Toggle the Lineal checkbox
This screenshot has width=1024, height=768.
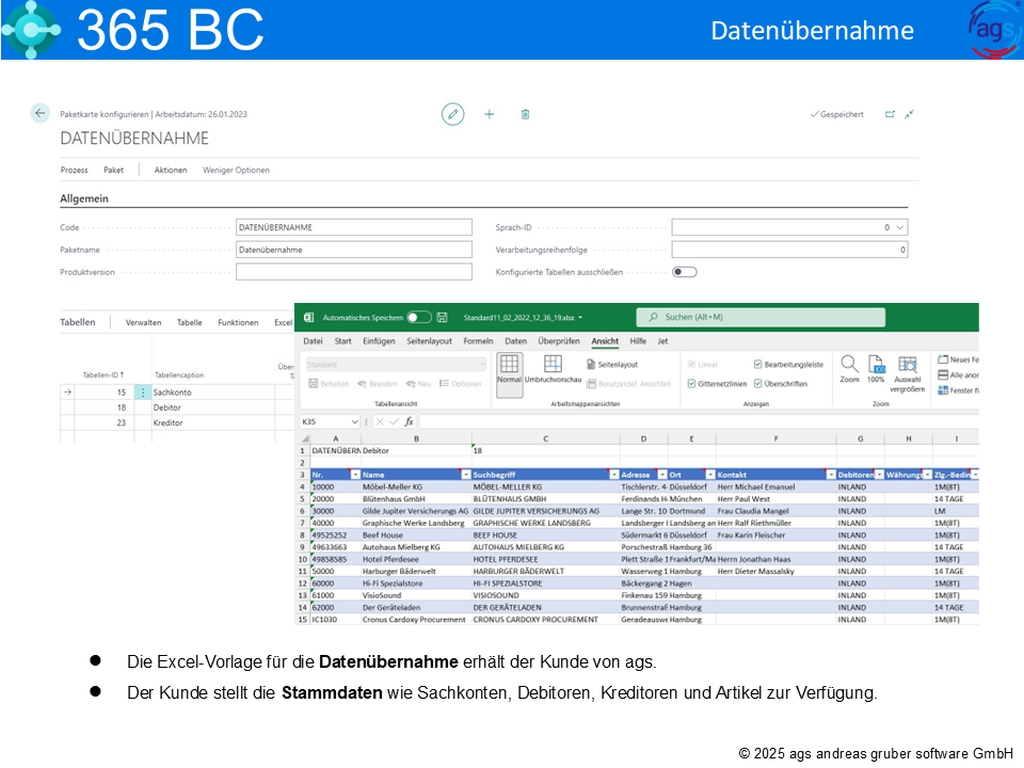coord(691,364)
